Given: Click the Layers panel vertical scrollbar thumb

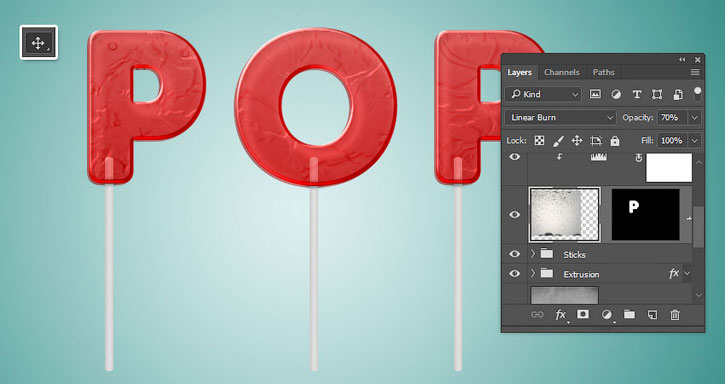Looking at the screenshot, I should point(698,227).
